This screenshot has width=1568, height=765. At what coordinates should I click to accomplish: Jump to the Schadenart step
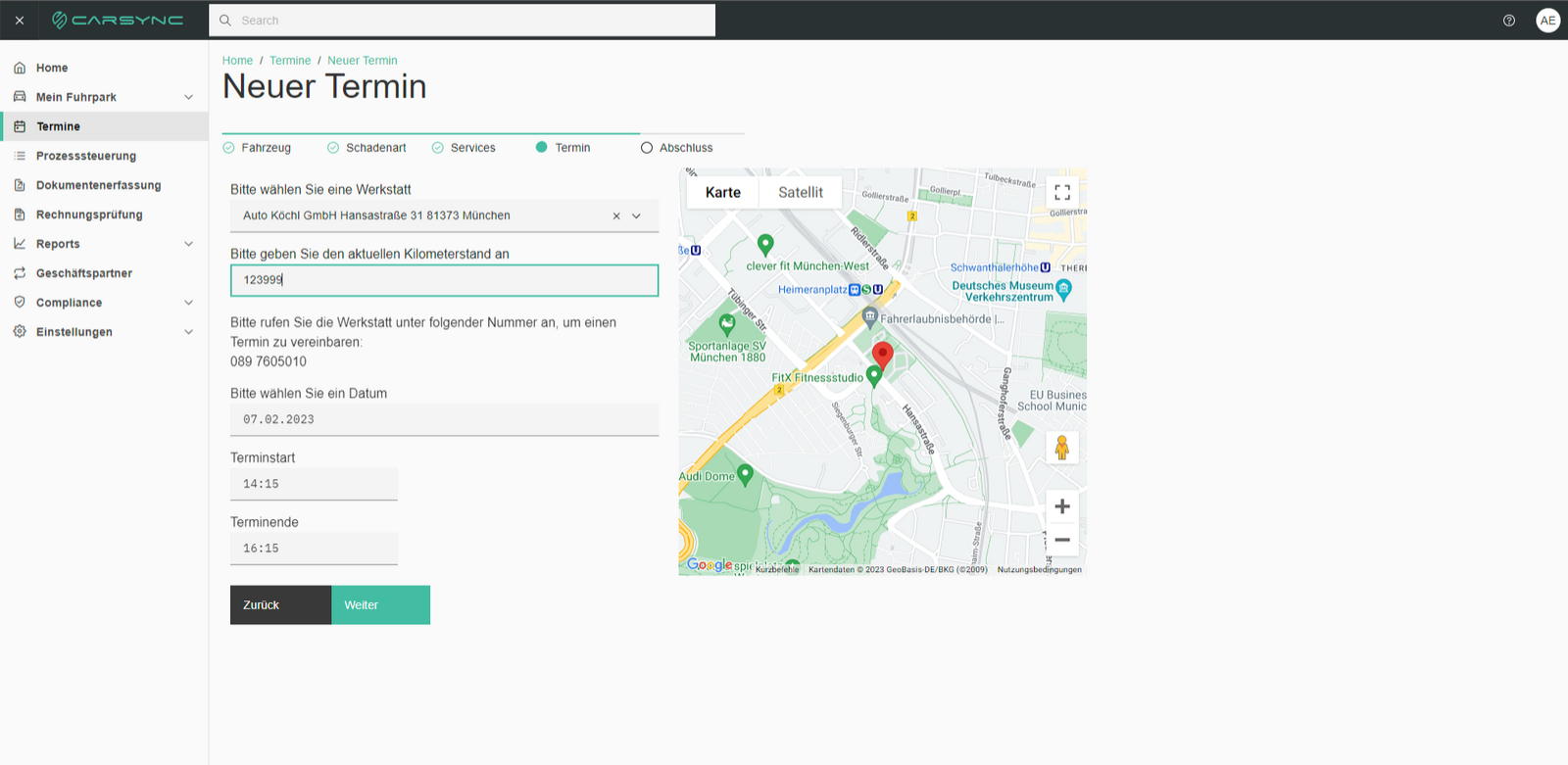367,148
